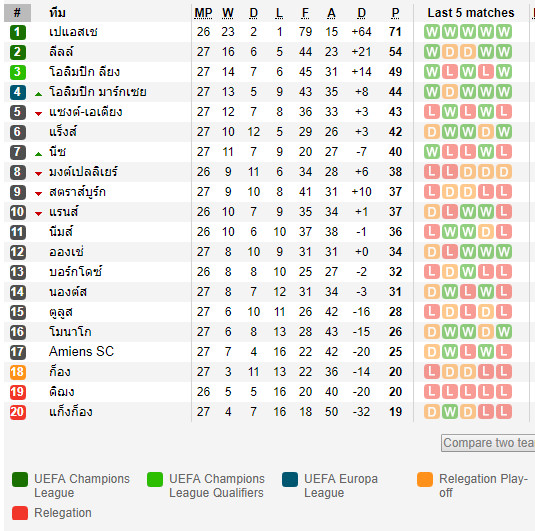Open the Amiens SC team link
Screen dimensions: 535x531
click(x=81, y=351)
